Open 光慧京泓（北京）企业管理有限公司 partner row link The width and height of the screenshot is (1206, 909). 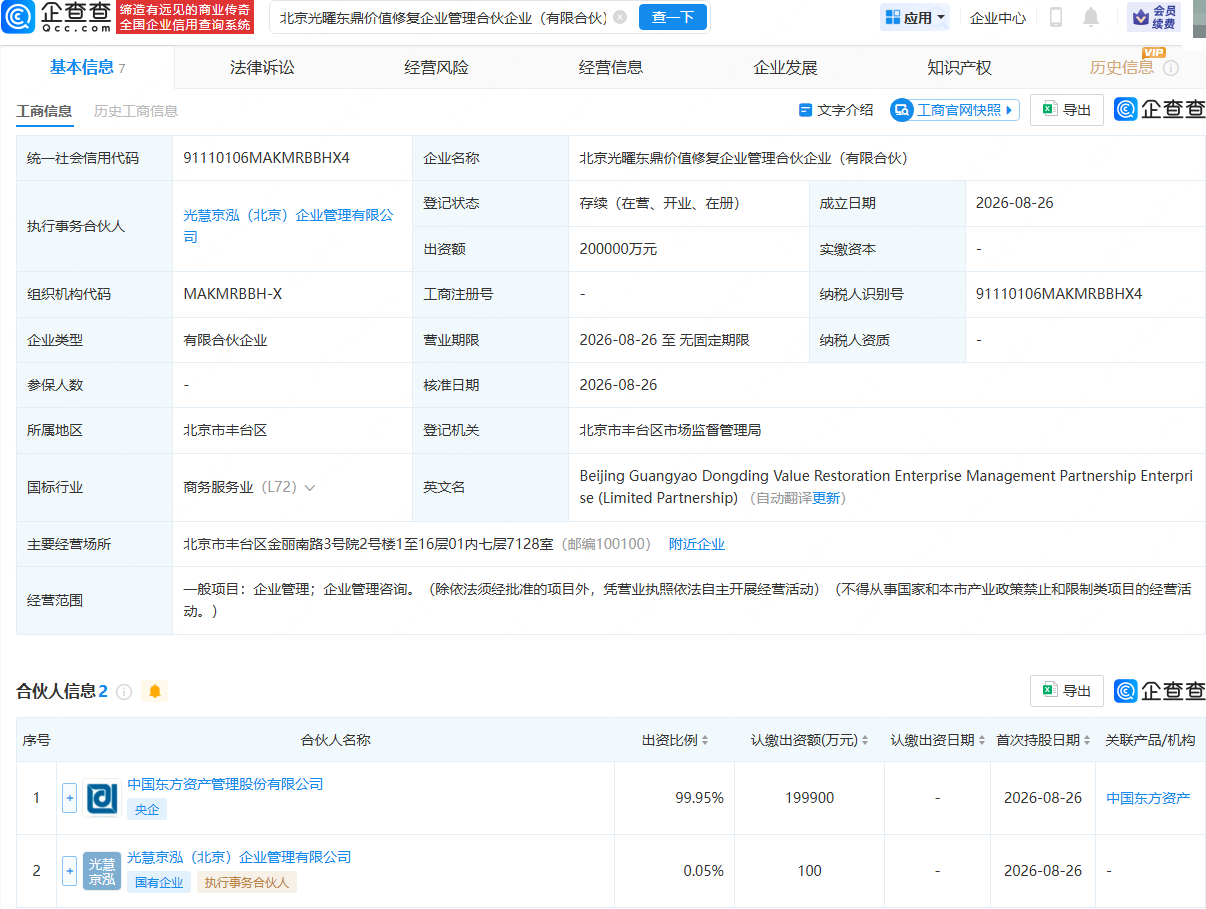(x=239, y=858)
